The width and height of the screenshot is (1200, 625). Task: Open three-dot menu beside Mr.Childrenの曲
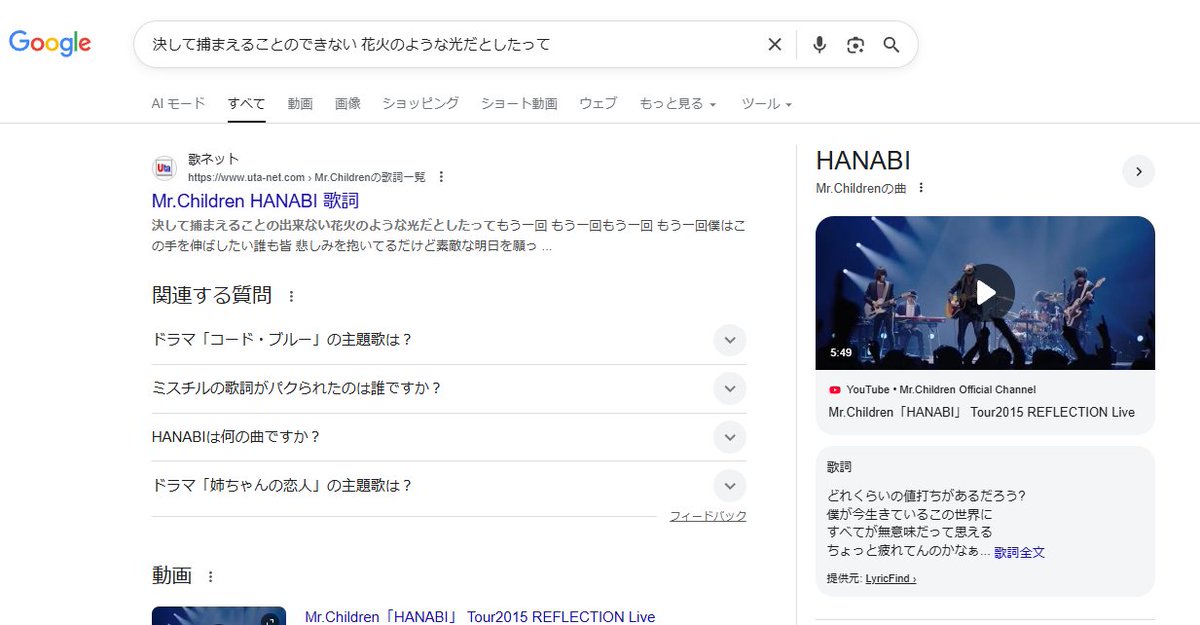[921, 188]
